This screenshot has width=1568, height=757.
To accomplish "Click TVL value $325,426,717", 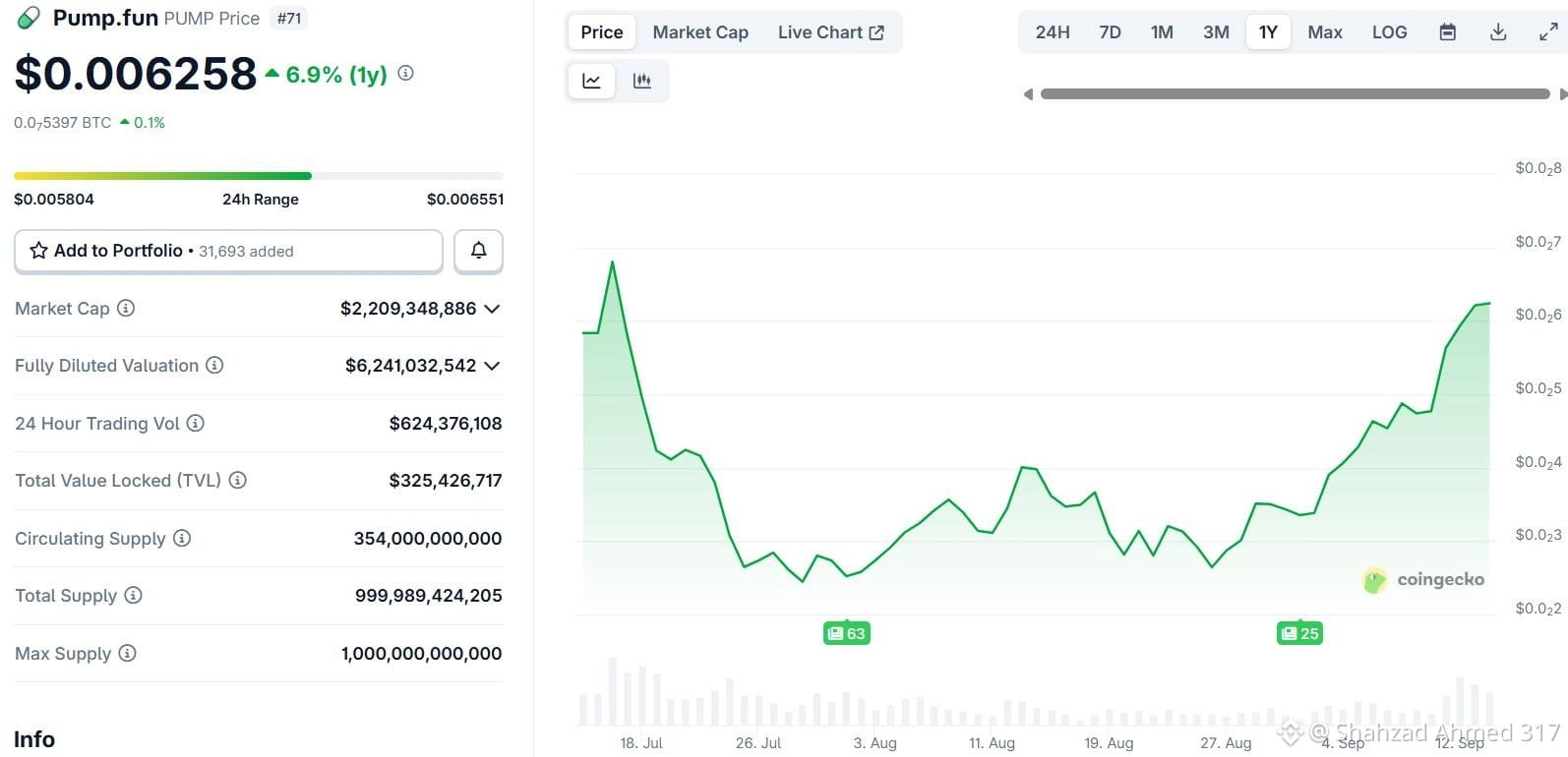I will point(446,481).
